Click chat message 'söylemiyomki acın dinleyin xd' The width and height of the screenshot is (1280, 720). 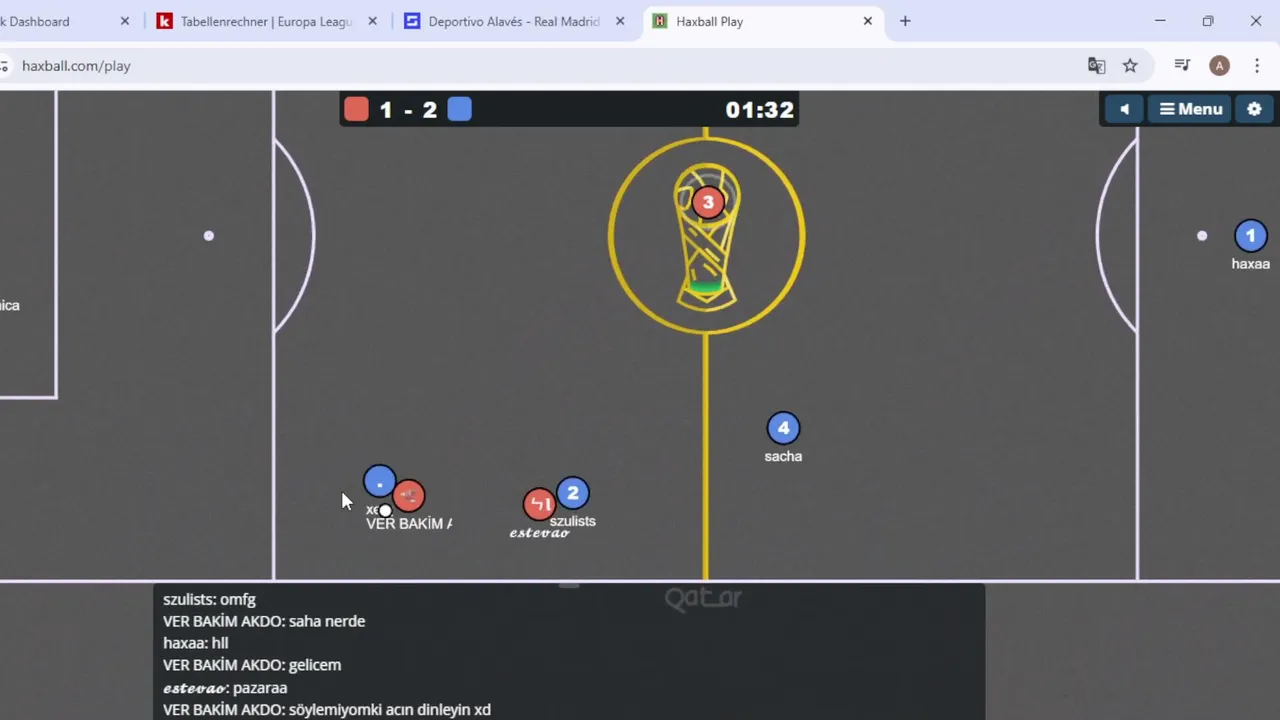click(x=390, y=710)
